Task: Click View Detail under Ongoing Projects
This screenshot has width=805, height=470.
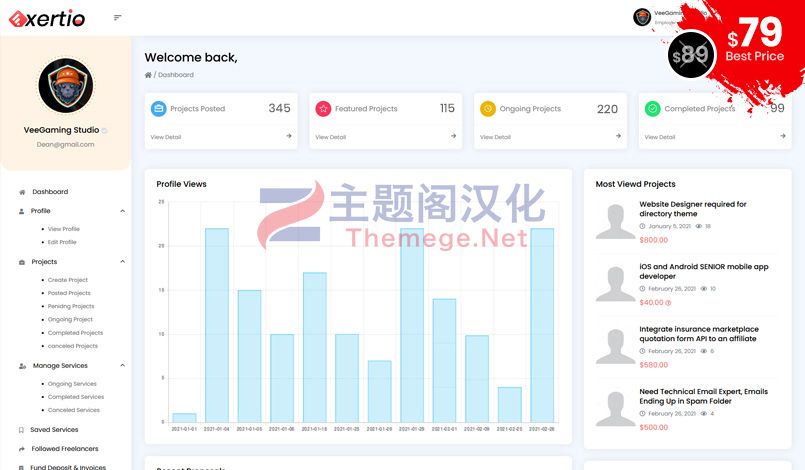Action: (x=495, y=137)
